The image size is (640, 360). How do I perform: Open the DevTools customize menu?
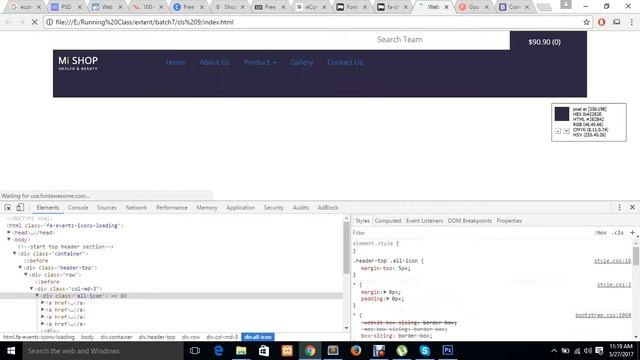tap(619, 207)
